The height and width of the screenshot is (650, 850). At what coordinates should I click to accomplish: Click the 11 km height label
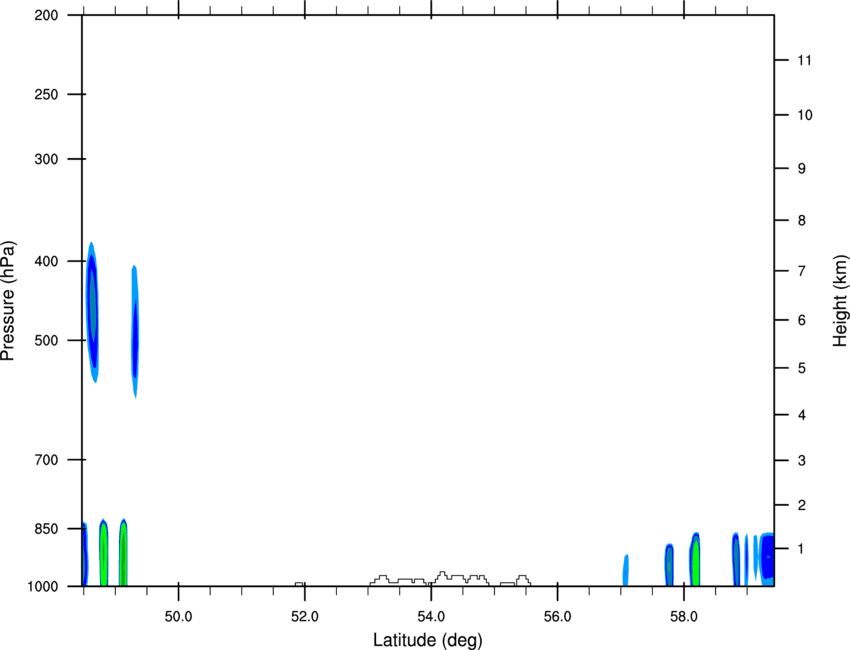(x=804, y=60)
